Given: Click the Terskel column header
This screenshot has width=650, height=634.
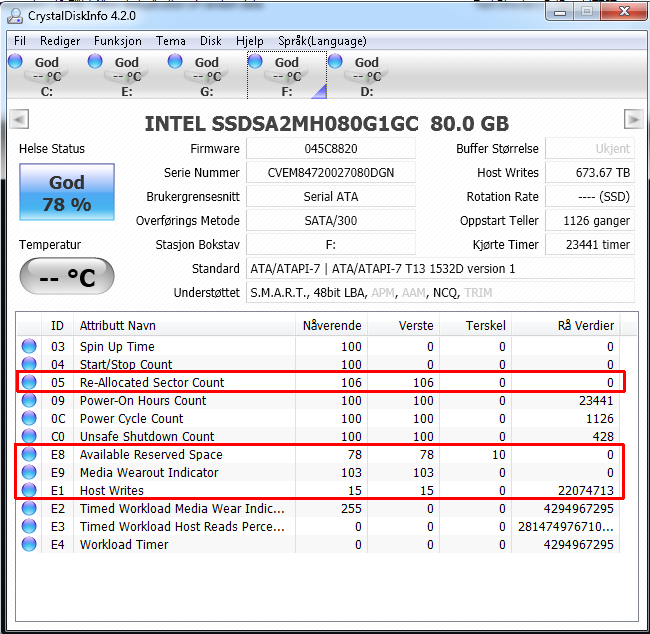Looking at the screenshot, I should pos(475,326).
